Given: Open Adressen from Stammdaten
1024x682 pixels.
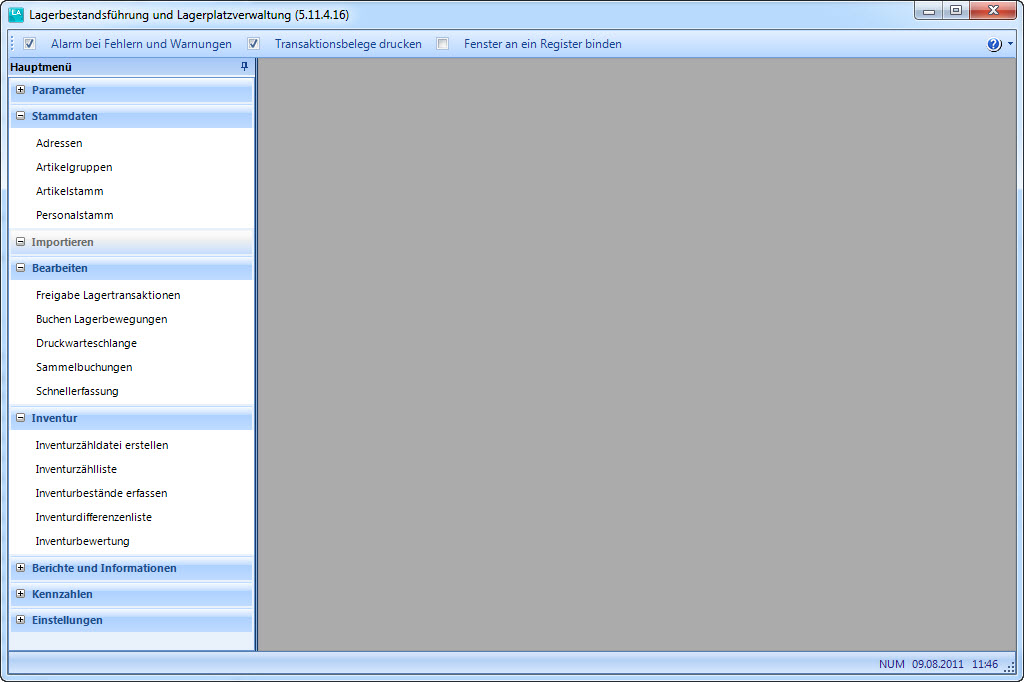Looking at the screenshot, I should coord(59,143).
